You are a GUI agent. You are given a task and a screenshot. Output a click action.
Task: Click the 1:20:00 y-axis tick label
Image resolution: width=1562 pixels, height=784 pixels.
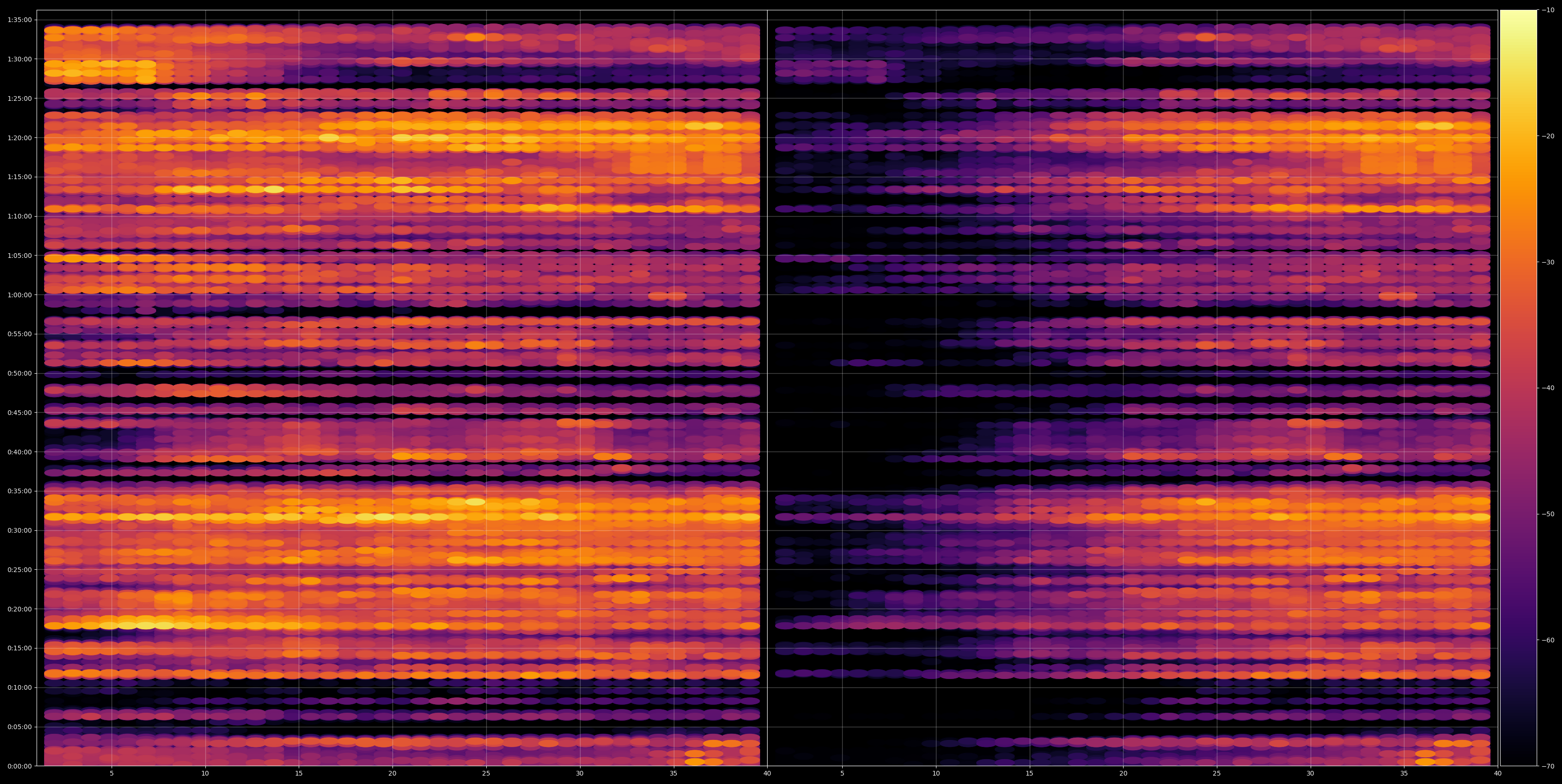tap(19, 138)
